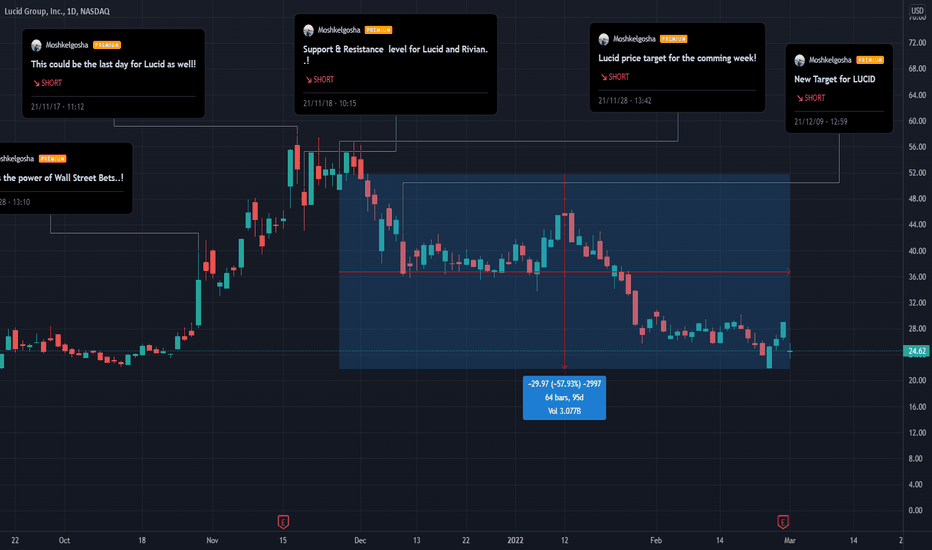The width and height of the screenshot is (932, 550).
Task: Open idea "This could be the last day for Lucid as well!"
Action: coord(114,64)
